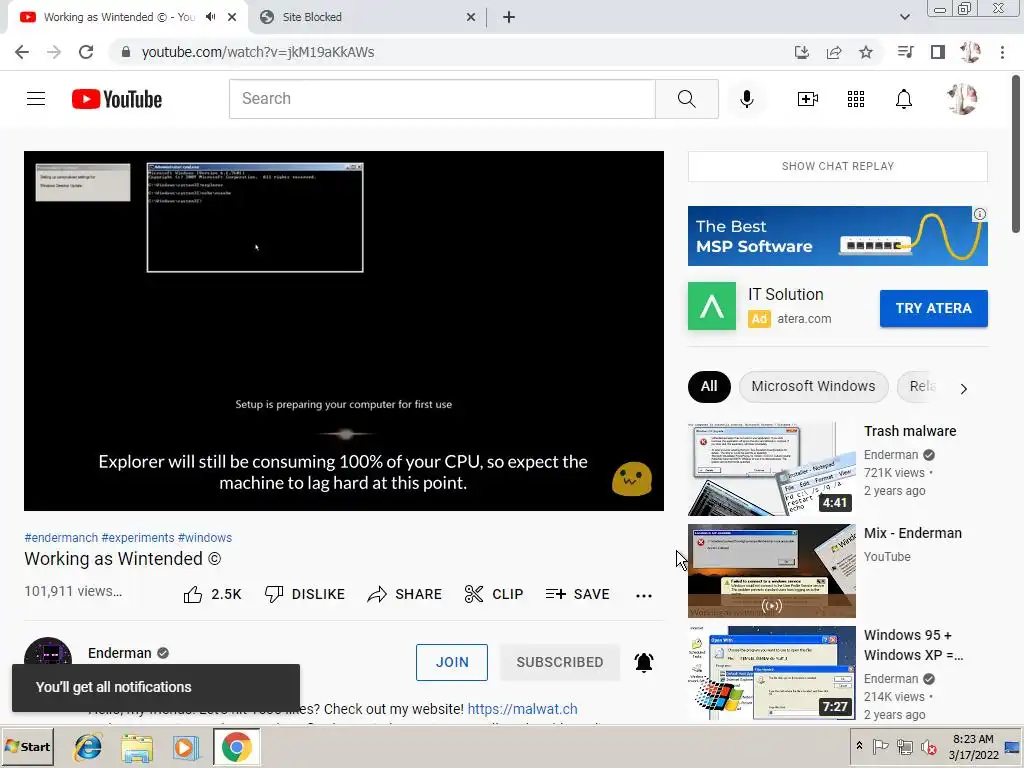
Task: Open Windows 95 + Windows XP thumbnail
Action: pyautogui.click(x=772, y=673)
